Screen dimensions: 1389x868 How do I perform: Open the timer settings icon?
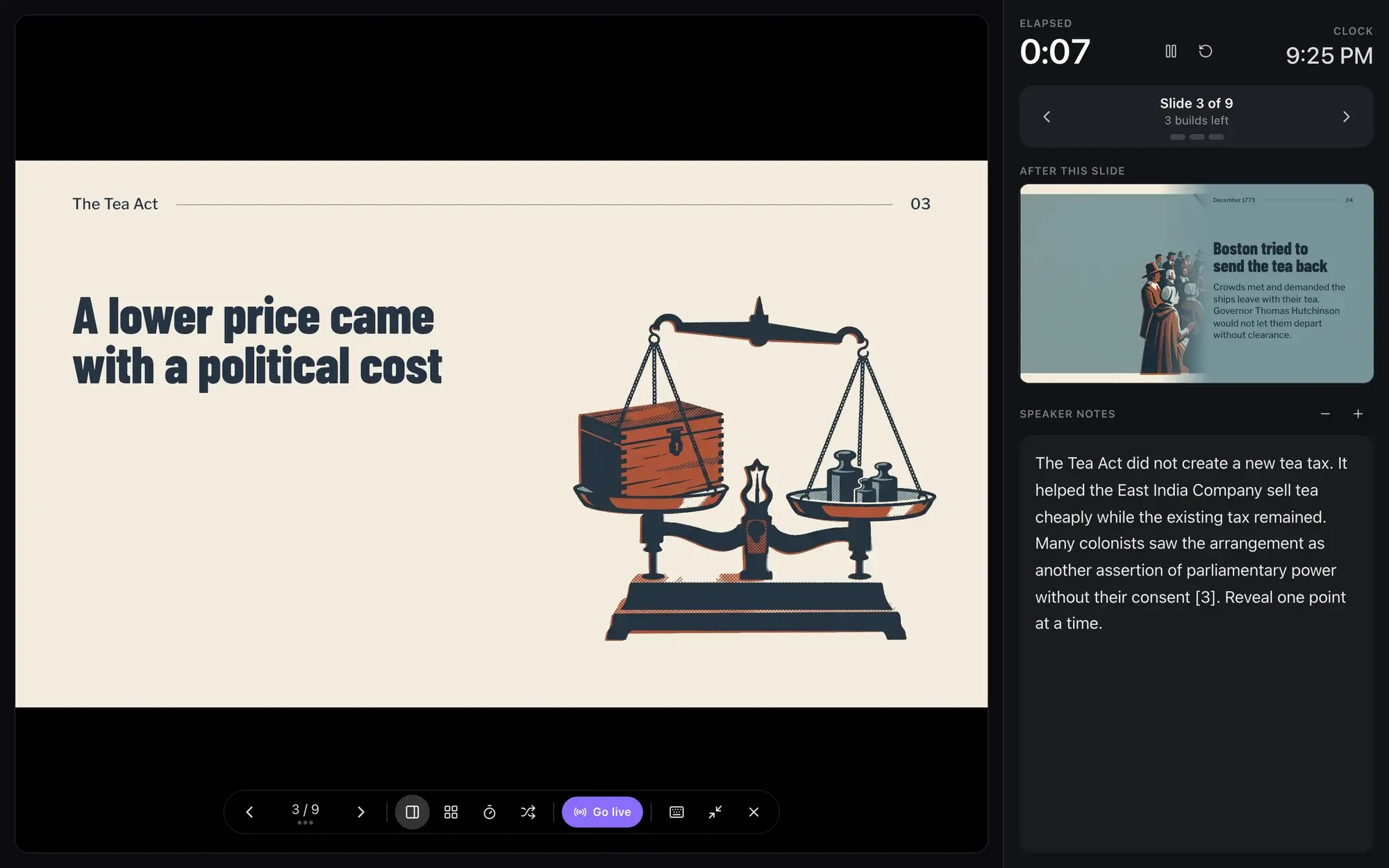[x=490, y=812]
